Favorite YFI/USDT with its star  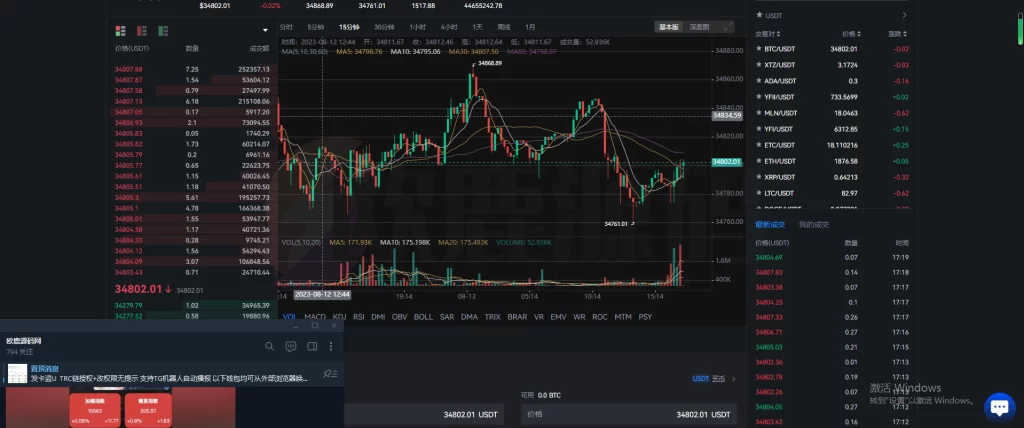click(x=758, y=129)
